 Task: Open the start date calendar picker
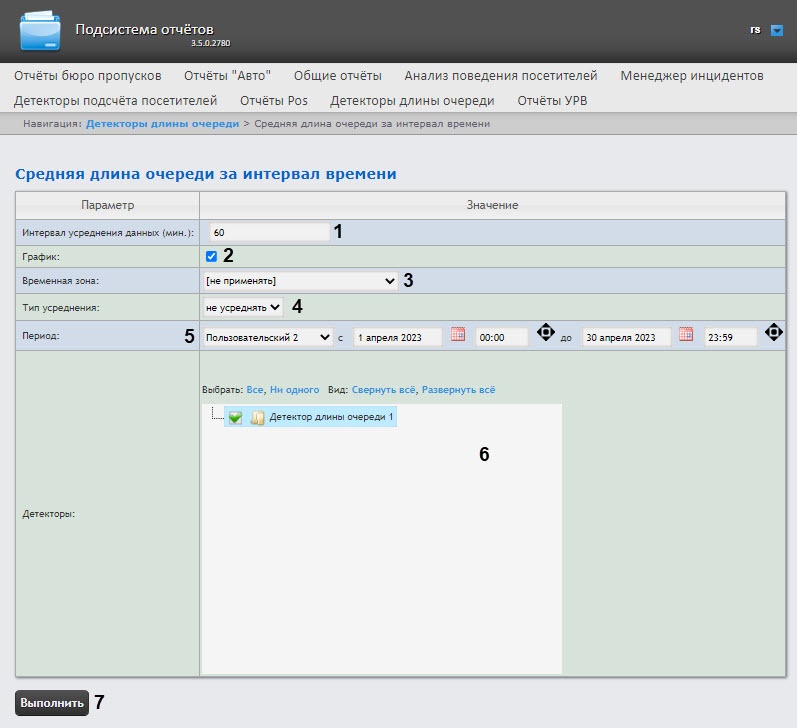pos(458,335)
